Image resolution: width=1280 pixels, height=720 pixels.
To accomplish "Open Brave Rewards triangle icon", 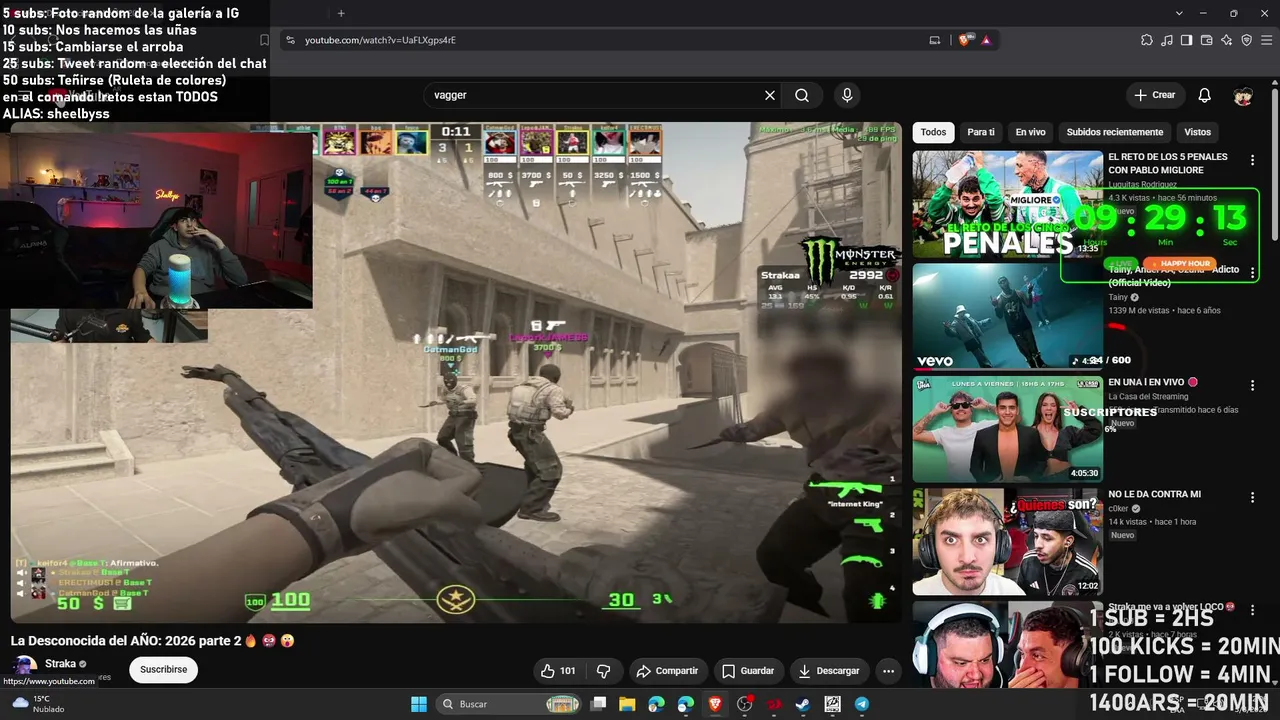I will point(986,40).
